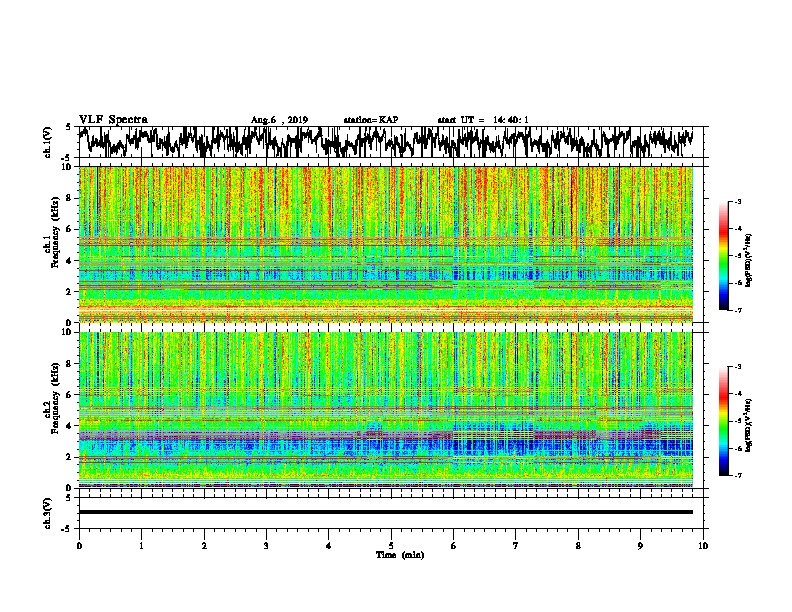
Task: Click the "-7" label on ch.1 color scale
Action: tap(738, 311)
